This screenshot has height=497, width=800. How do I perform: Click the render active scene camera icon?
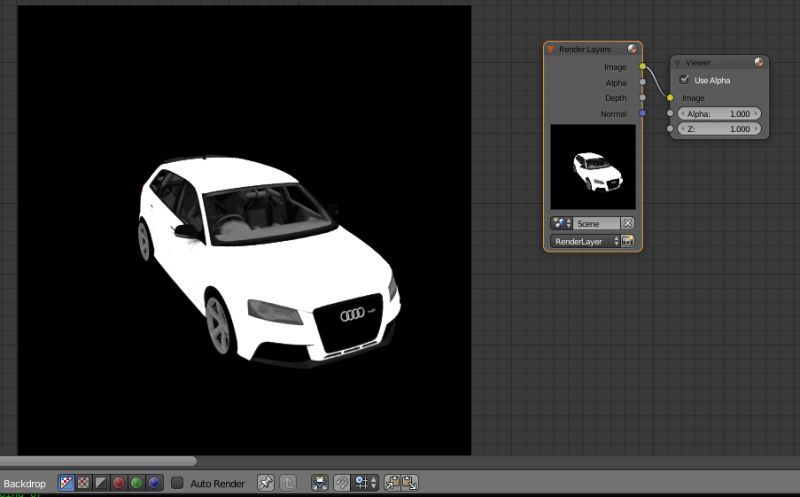click(x=628, y=241)
